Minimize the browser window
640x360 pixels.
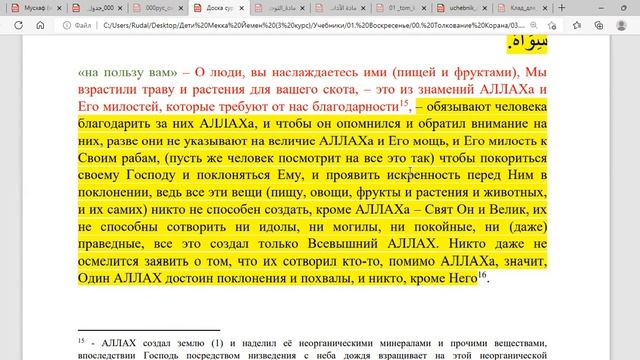601,8
